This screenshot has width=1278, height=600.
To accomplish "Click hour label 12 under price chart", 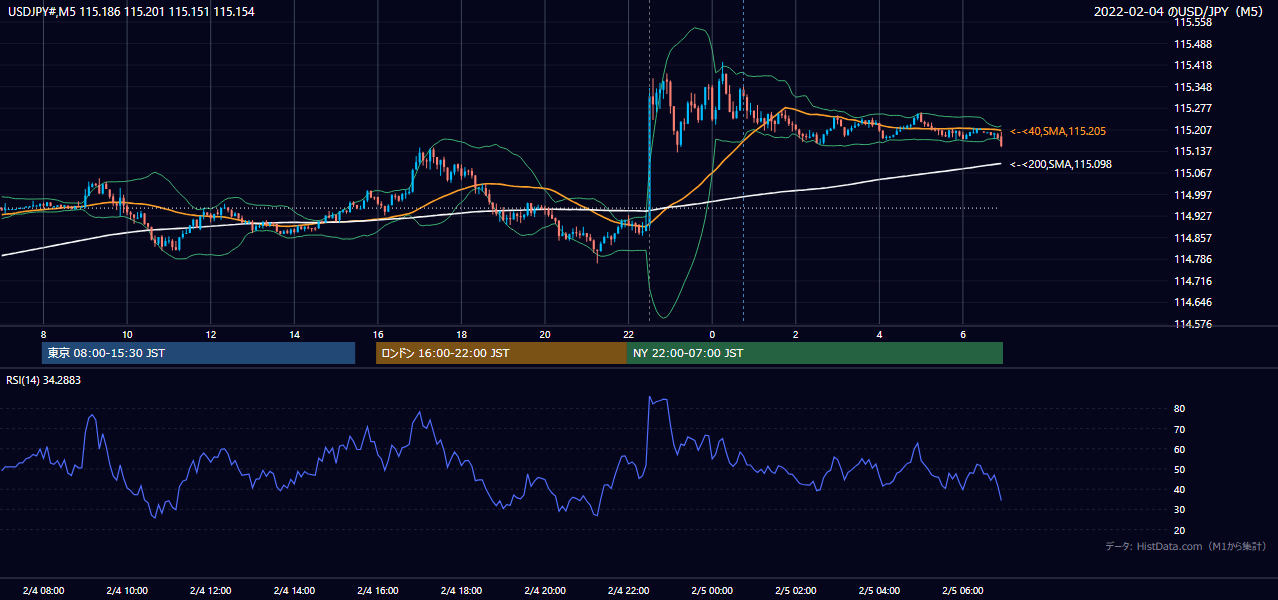I will coord(211,333).
